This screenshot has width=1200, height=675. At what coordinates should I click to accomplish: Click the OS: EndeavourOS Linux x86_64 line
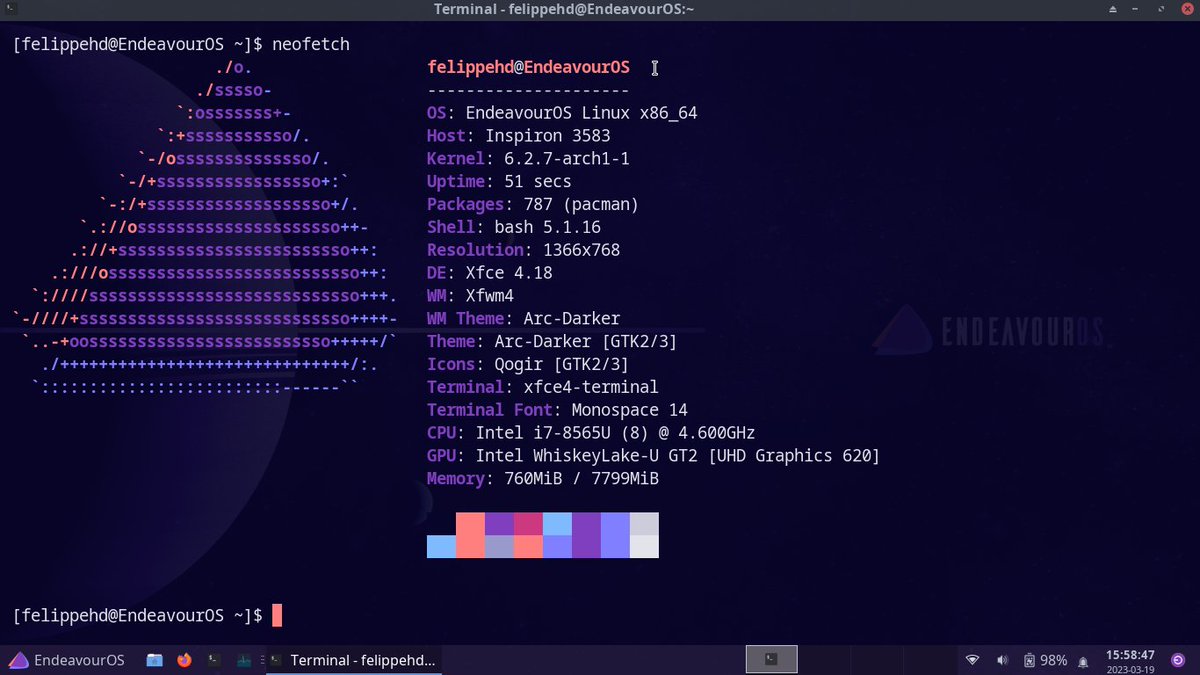562,113
